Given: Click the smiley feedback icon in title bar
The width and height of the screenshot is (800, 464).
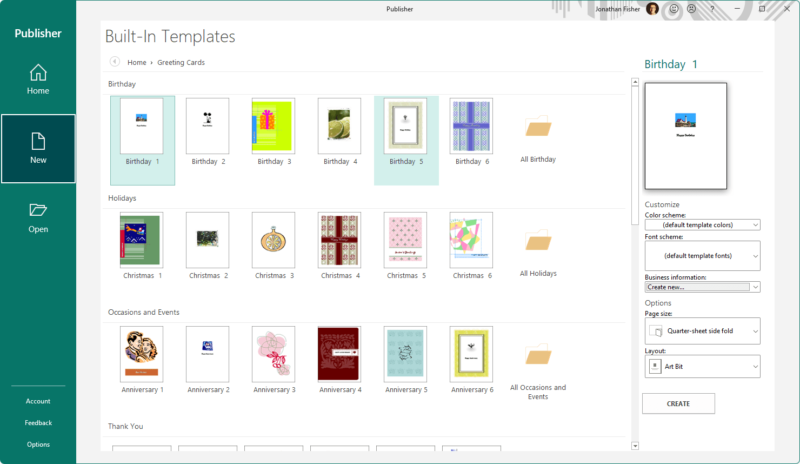Looking at the screenshot, I should pyautogui.click(x=674, y=9).
